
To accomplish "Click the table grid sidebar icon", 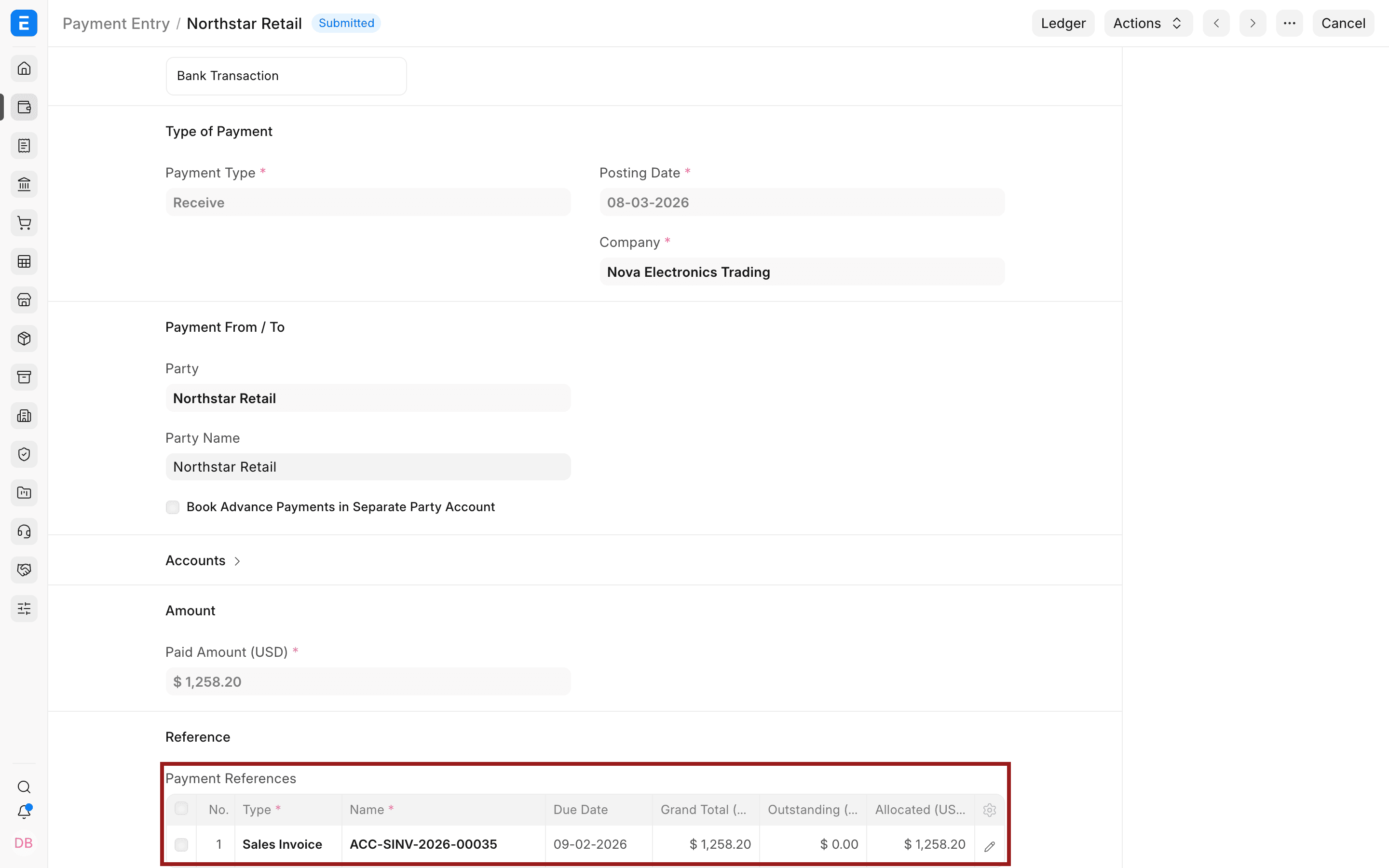I will point(24,262).
